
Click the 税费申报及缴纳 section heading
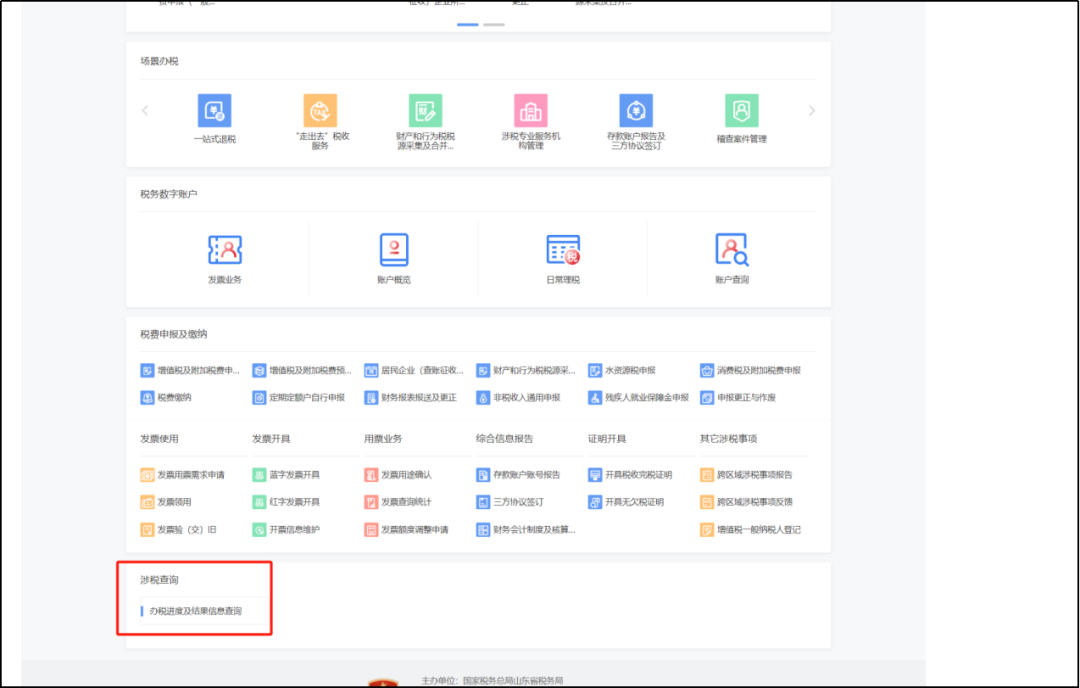[x=174, y=334]
